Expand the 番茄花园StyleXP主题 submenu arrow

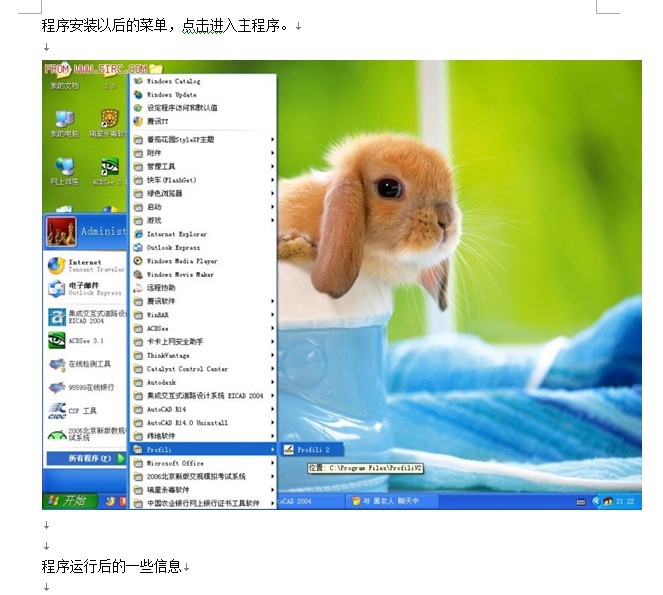[272, 139]
